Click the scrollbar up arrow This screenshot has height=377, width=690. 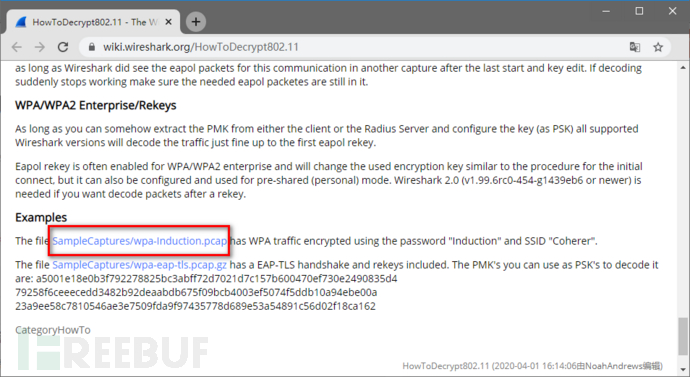(x=683, y=68)
